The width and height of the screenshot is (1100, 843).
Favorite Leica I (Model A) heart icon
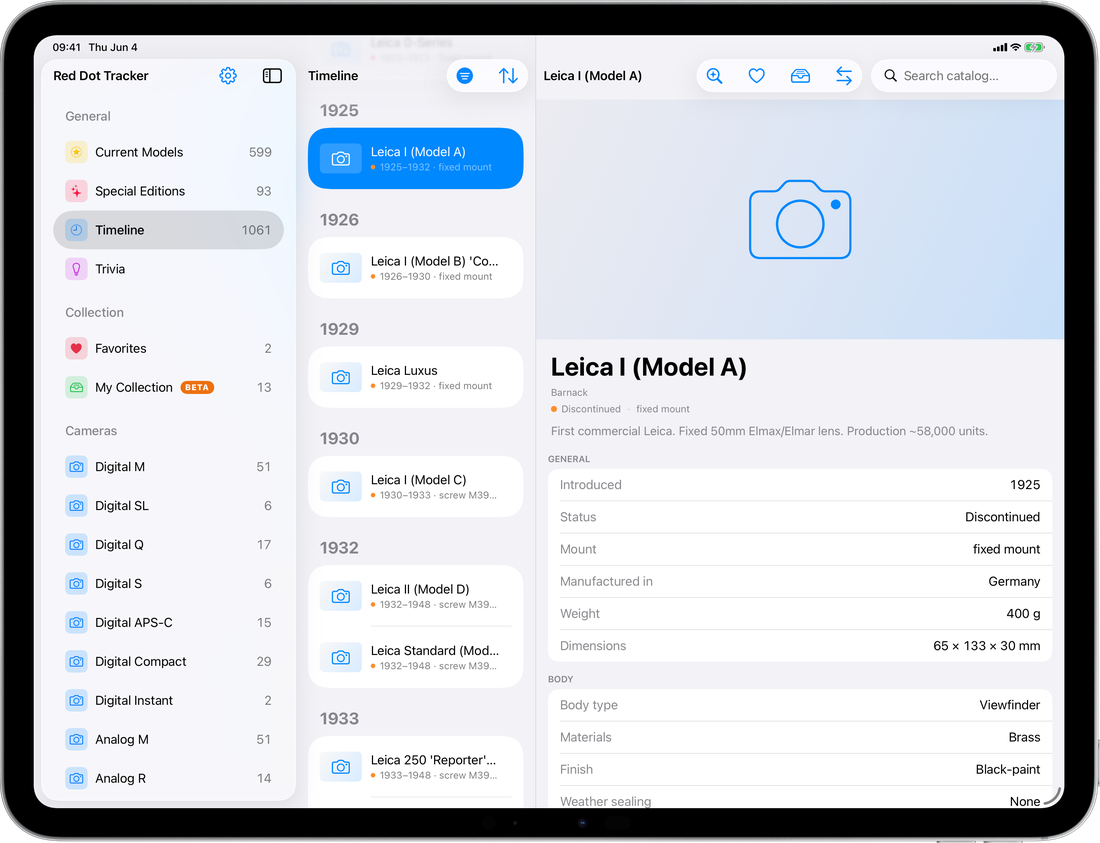point(756,76)
